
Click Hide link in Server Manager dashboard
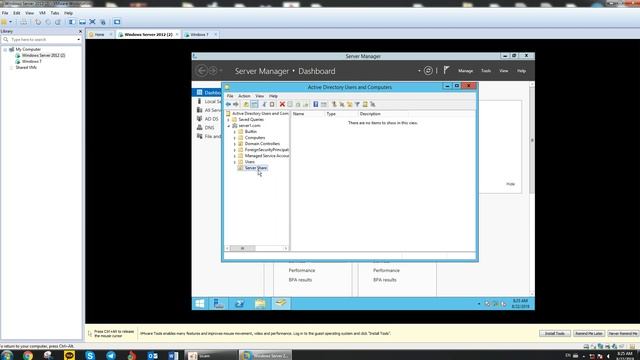click(510, 184)
